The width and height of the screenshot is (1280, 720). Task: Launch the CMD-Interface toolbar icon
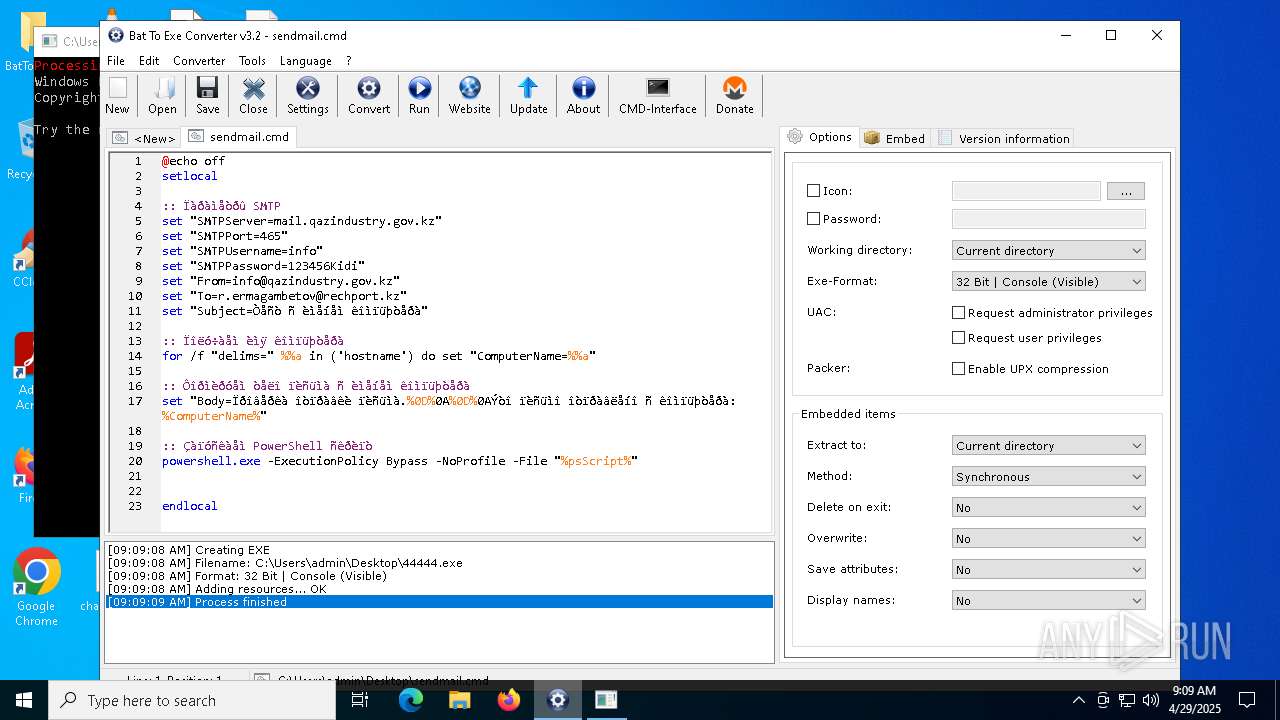click(x=657, y=96)
